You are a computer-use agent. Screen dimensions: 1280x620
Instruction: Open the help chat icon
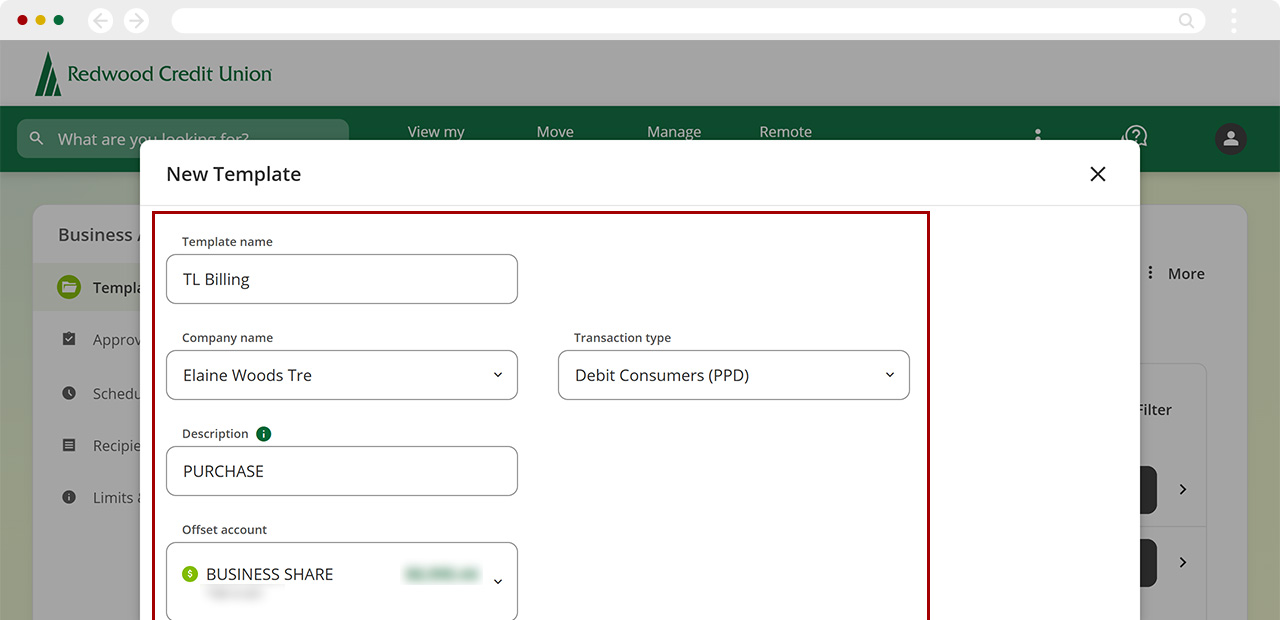coord(1135,136)
